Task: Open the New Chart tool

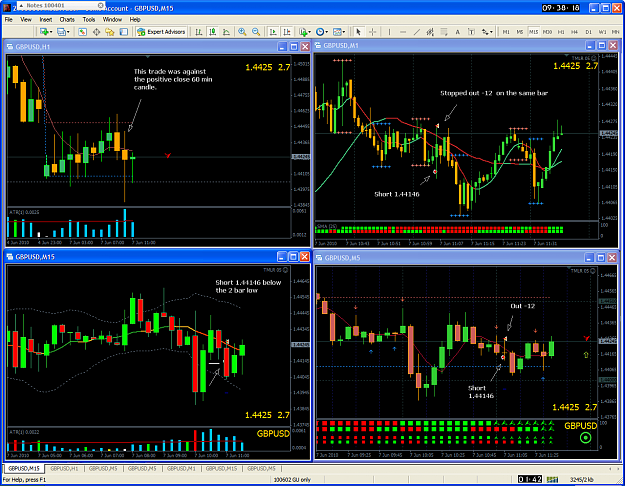Action: click(x=44, y=32)
